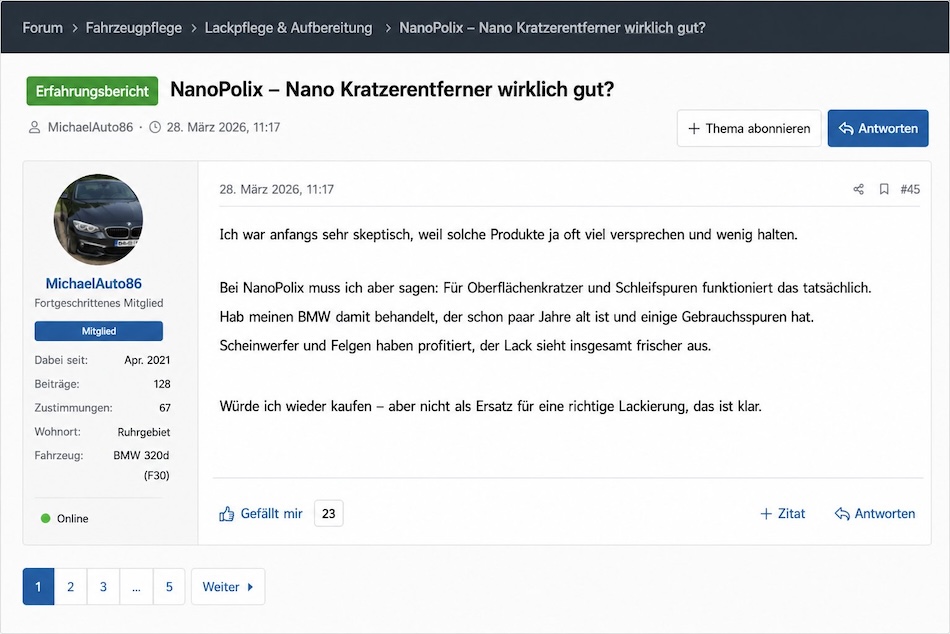
Task: Click the Erfahrungsbericht tag label
Action: [x=92, y=91]
